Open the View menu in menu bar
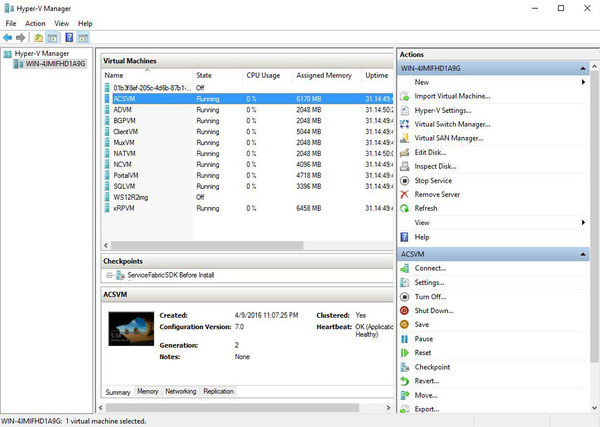The image size is (600, 427). tap(61, 23)
